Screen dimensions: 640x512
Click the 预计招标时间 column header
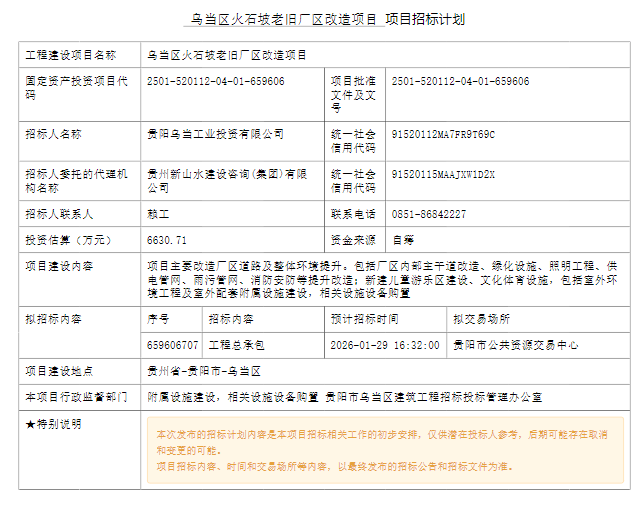(x=364, y=319)
